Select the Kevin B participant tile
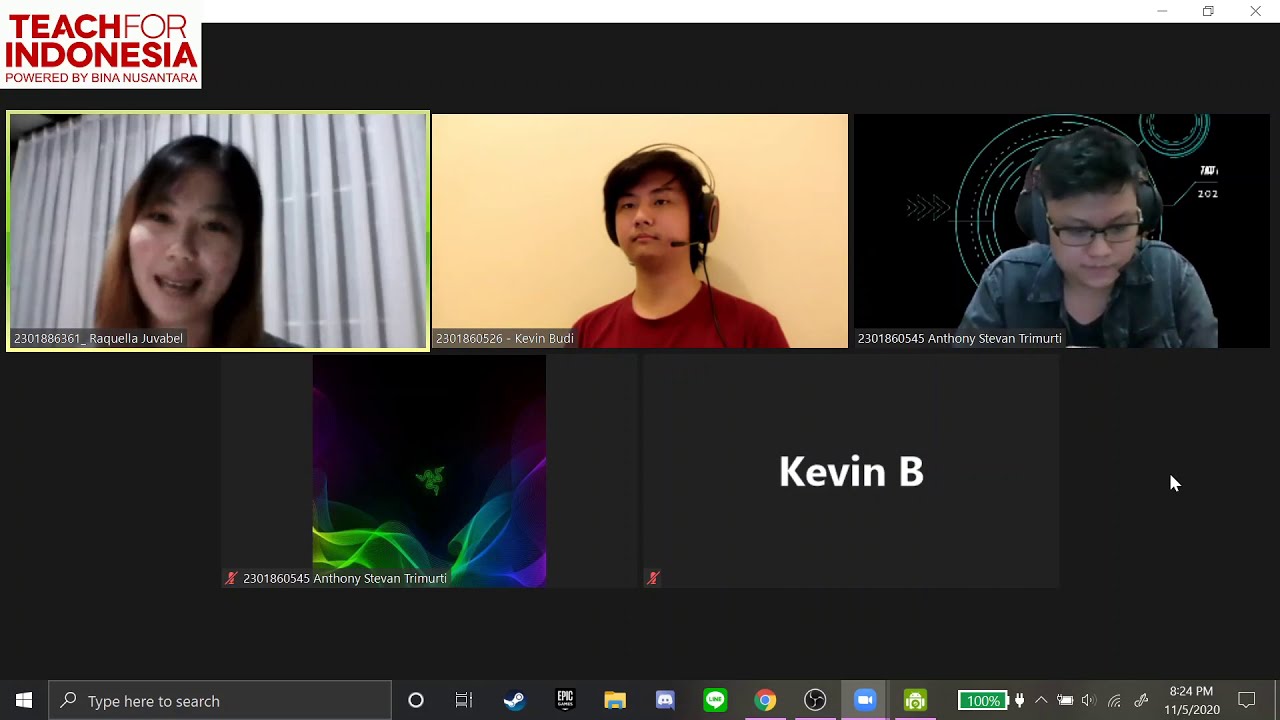Screen dimensions: 1280x720 [851, 471]
